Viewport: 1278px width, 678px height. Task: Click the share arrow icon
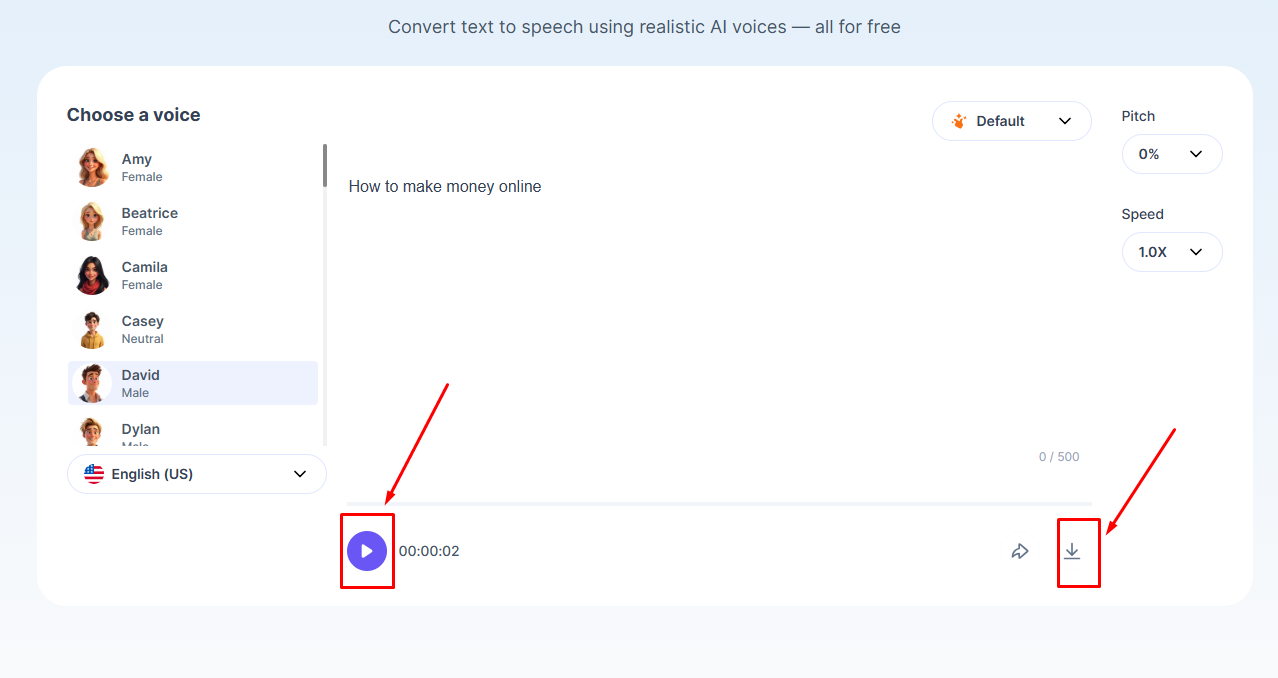(1020, 550)
